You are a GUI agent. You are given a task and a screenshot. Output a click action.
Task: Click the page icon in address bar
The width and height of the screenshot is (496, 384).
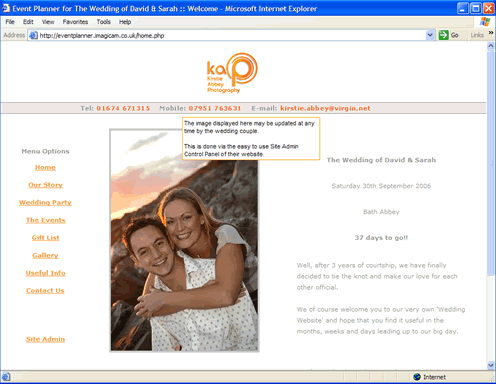tap(33, 35)
